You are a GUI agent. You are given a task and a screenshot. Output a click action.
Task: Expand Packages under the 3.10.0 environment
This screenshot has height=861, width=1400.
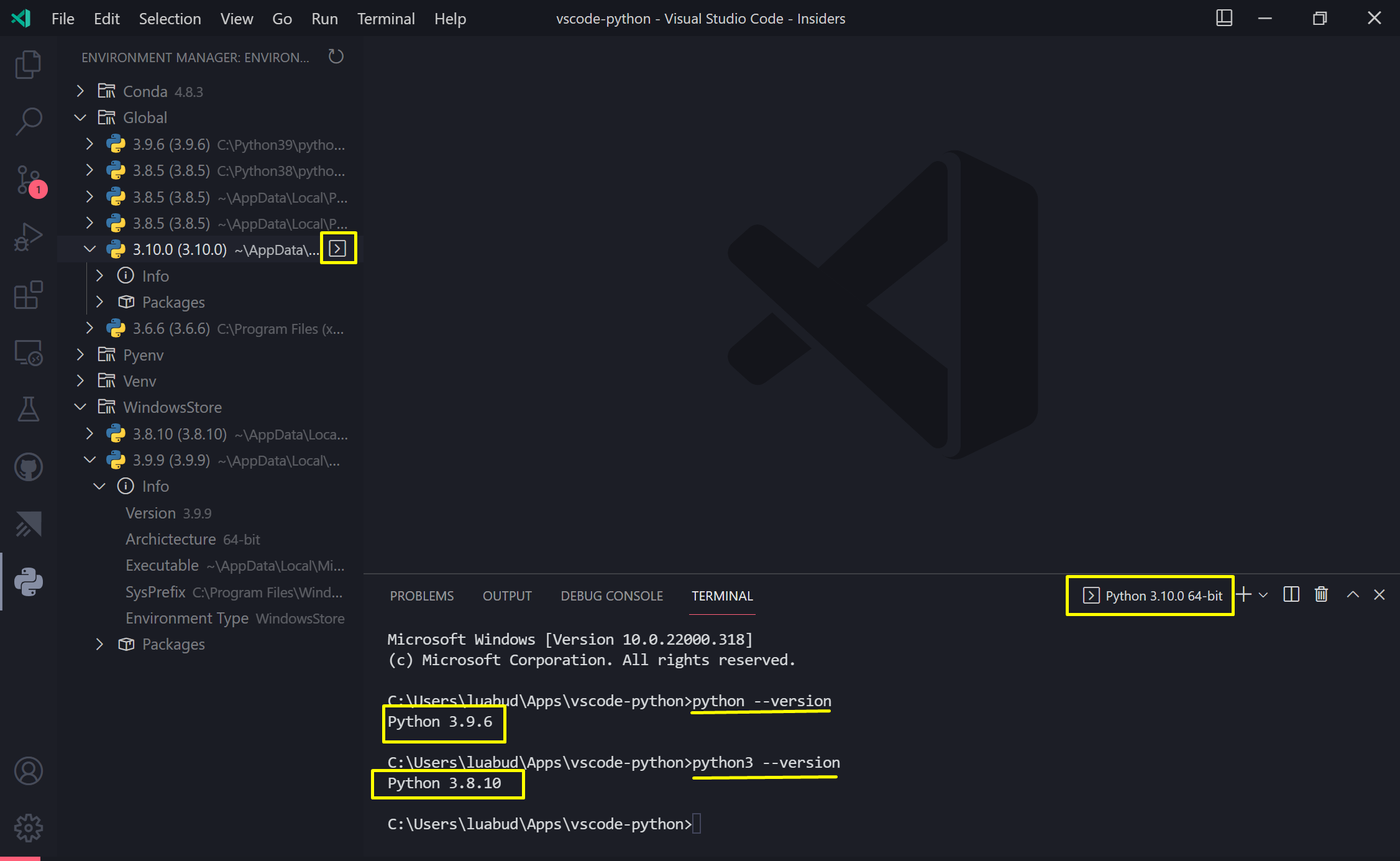click(99, 302)
